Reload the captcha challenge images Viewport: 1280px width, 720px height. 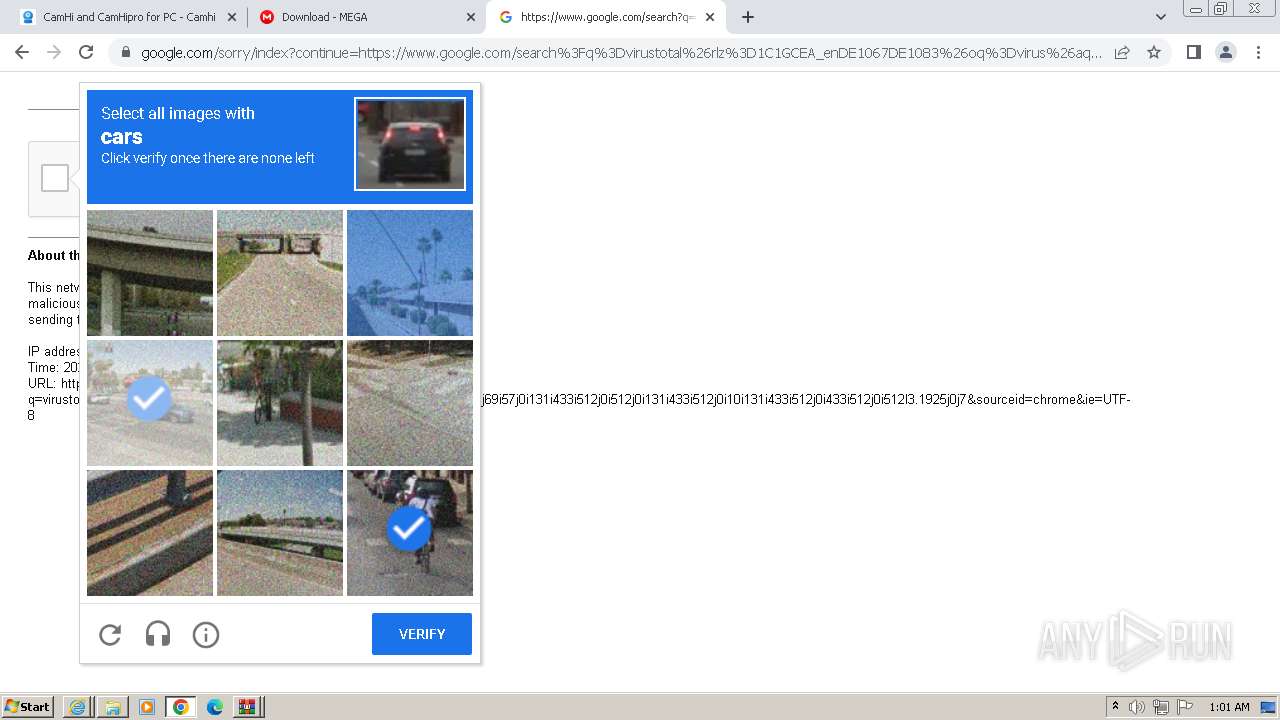point(110,634)
